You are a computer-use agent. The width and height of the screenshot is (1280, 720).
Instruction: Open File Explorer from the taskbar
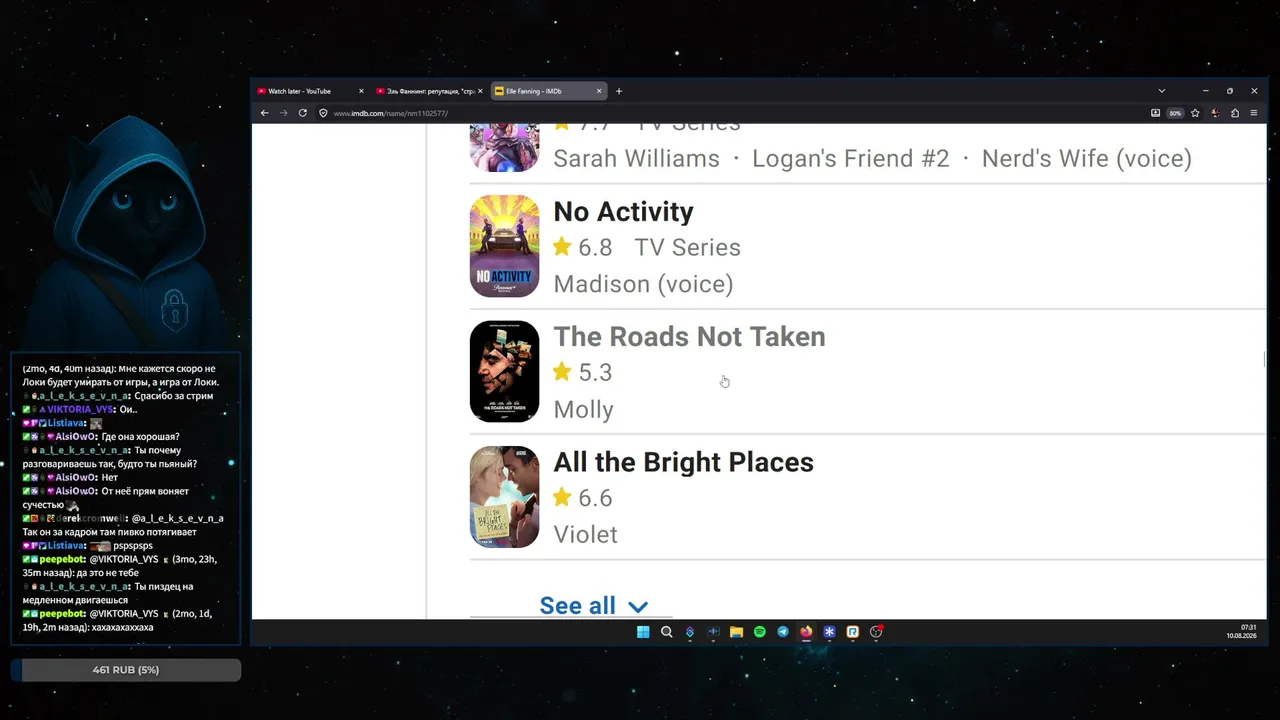tap(736, 632)
